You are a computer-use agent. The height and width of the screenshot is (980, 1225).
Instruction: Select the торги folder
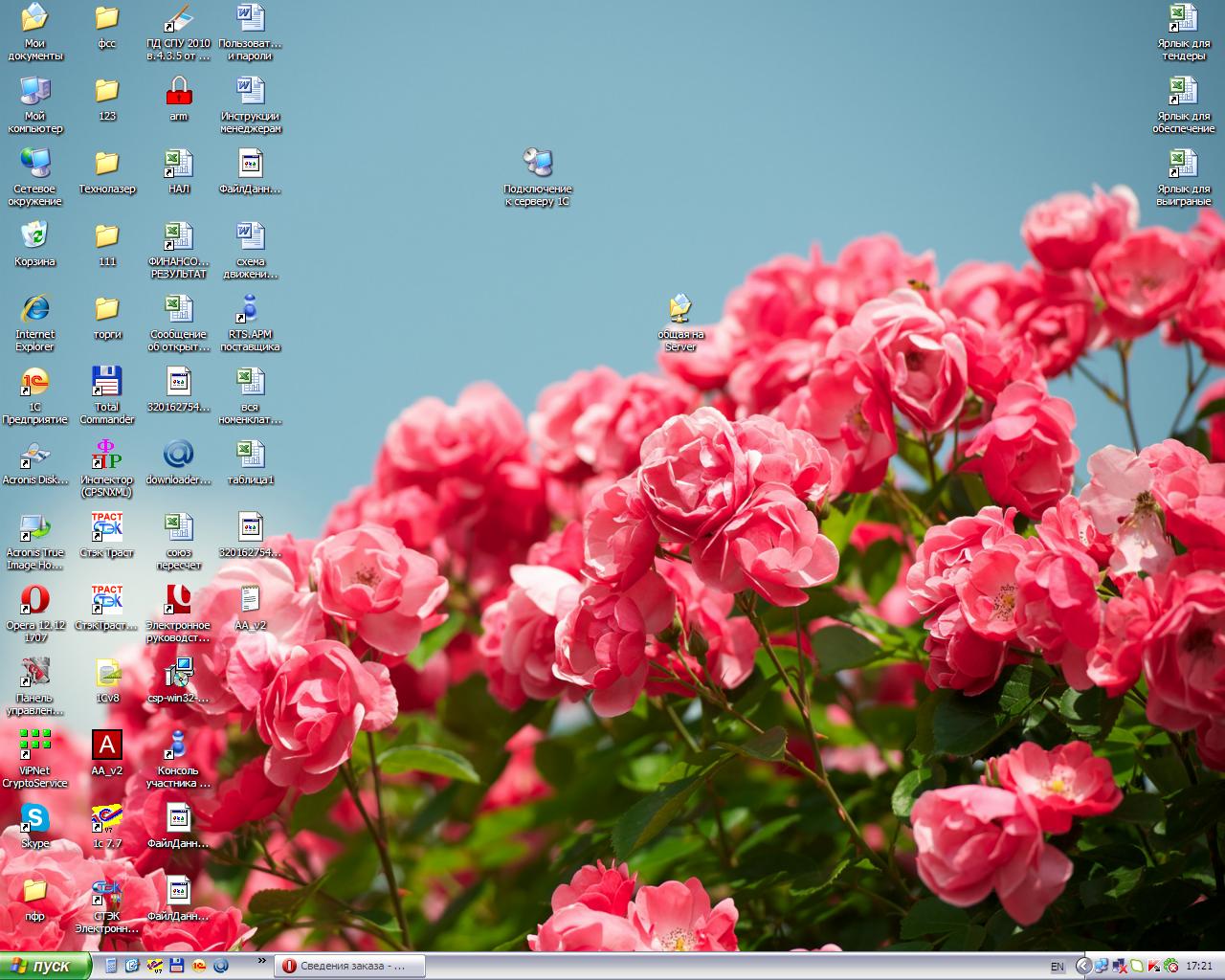click(107, 309)
